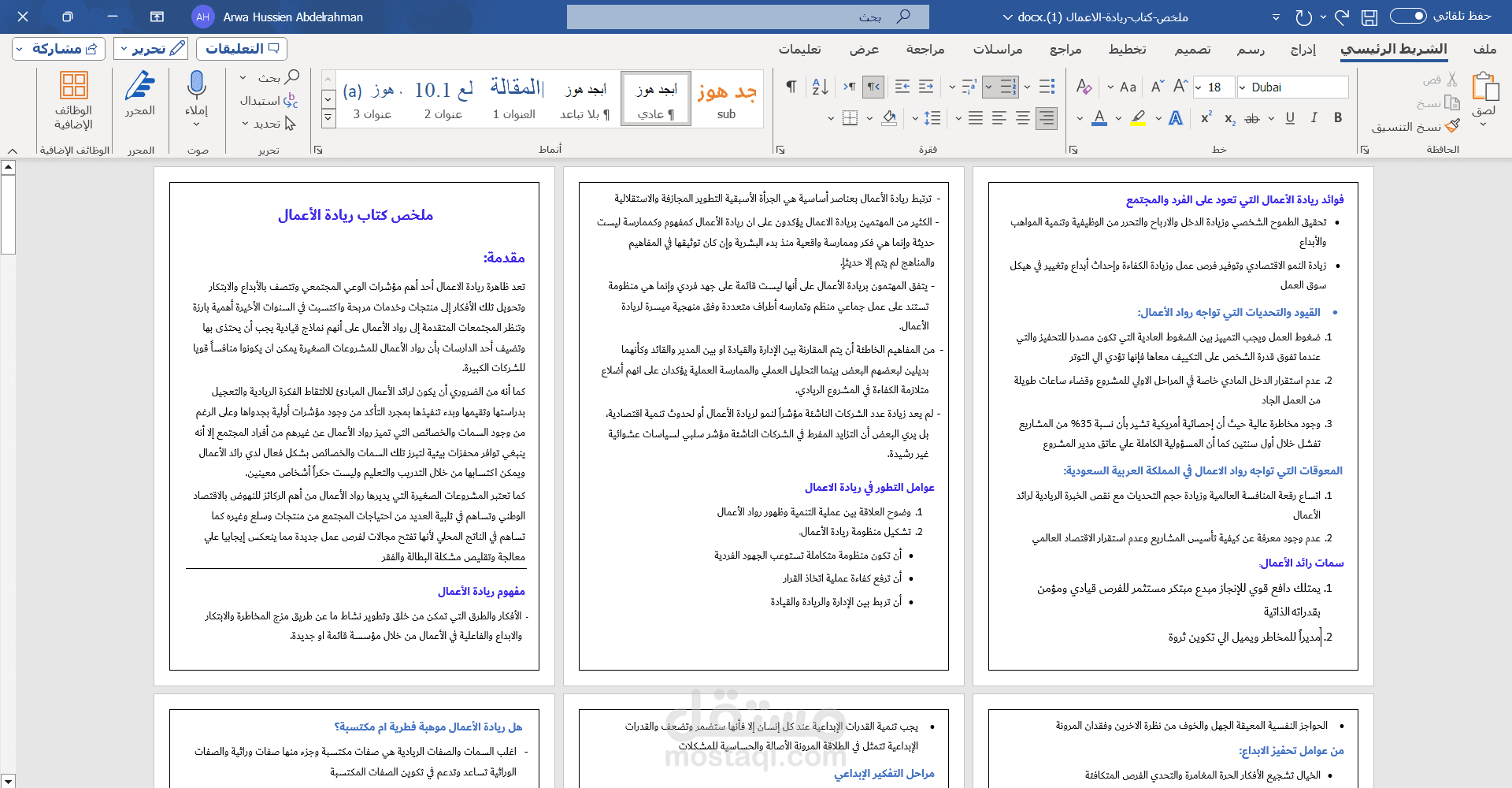Image resolution: width=1512 pixels, height=788 pixels.
Task: Switch to the عرض (View) tab
Action: 864,49
